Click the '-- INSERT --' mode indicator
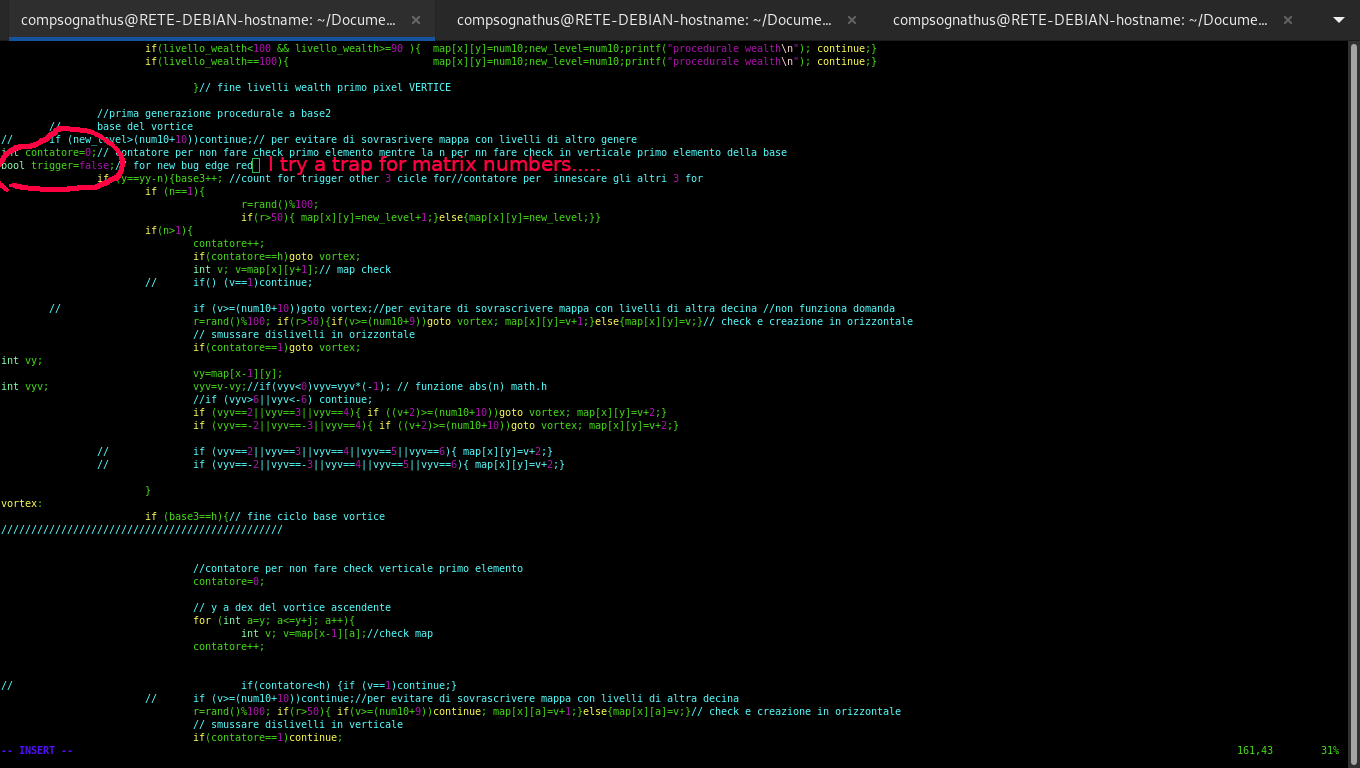 pyautogui.click(x=37, y=750)
